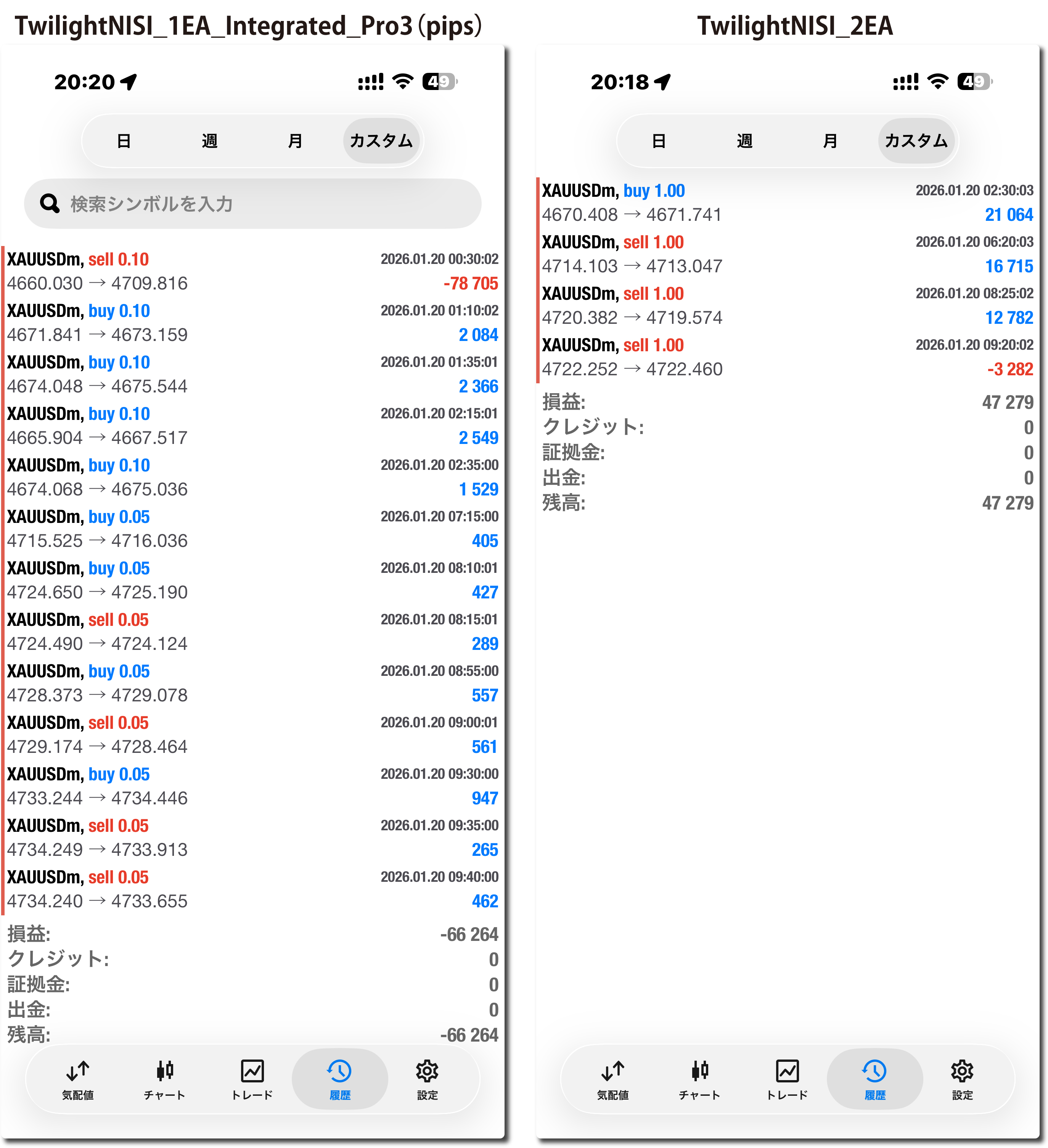Select 月 period tab in right phone
Image resolution: width=1048 pixels, height=1148 pixels.
[x=830, y=141]
